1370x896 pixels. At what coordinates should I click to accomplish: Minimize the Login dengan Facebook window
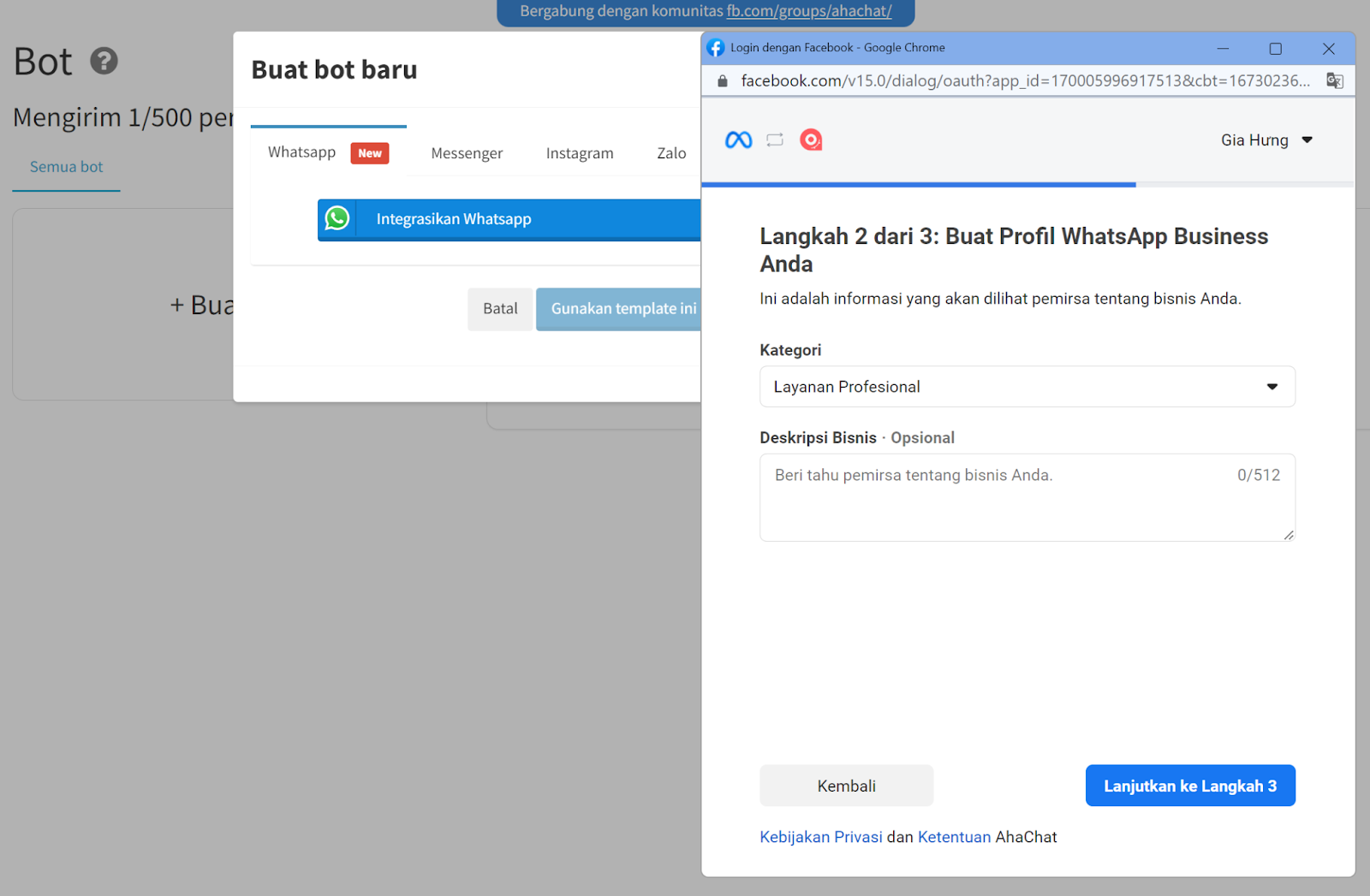coord(1223,48)
